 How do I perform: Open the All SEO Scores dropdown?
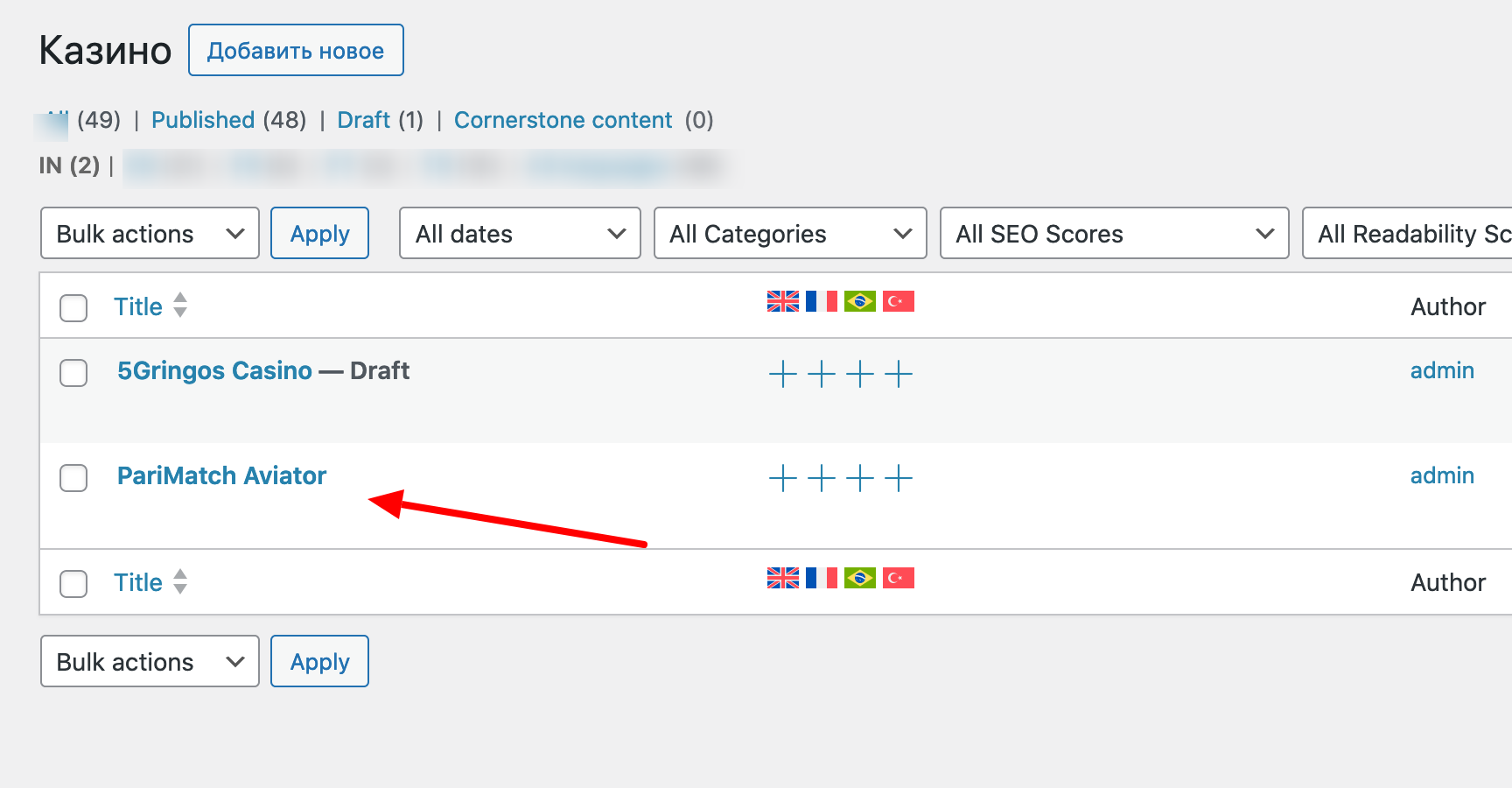click(x=1114, y=233)
